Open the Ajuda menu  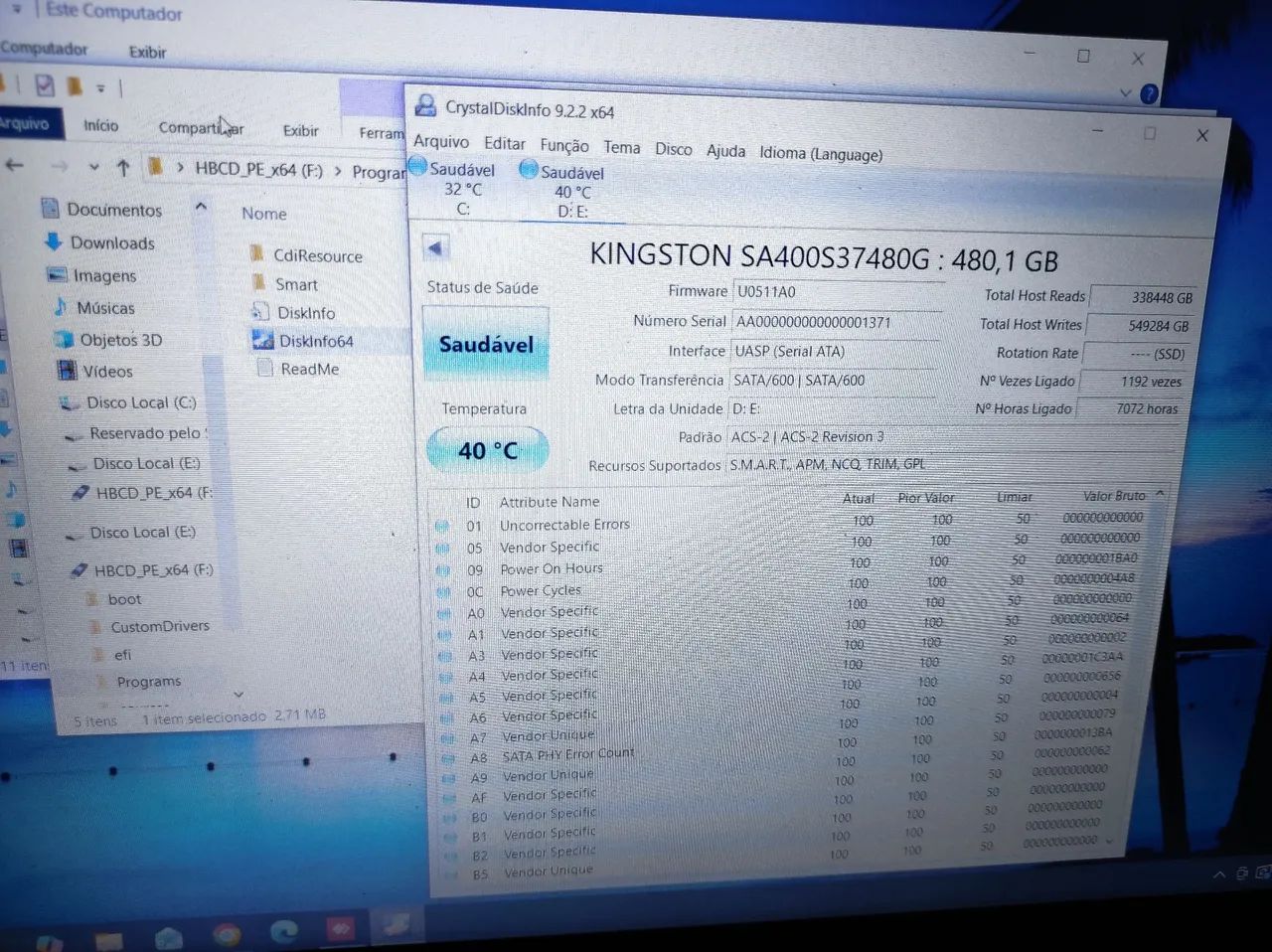(725, 151)
